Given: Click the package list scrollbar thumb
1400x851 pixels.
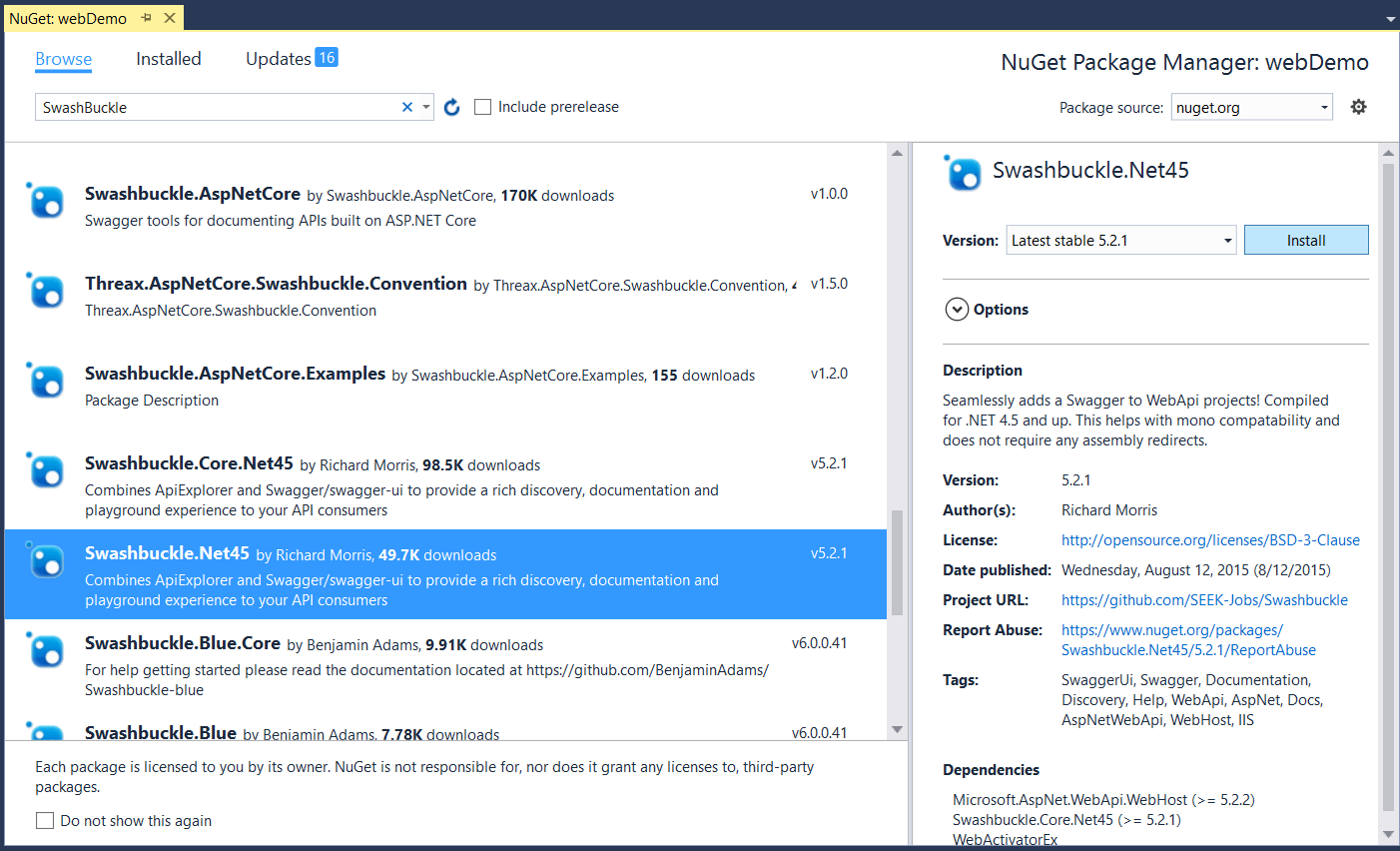Looking at the screenshot, I should [897, 562].
